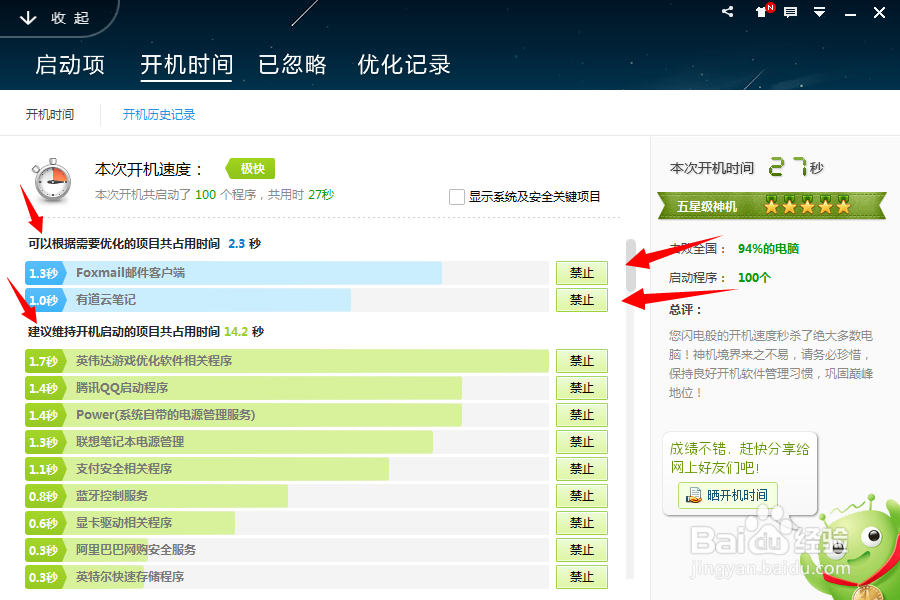Select the 联想笔记本电源管理 row

click(287, 442)
